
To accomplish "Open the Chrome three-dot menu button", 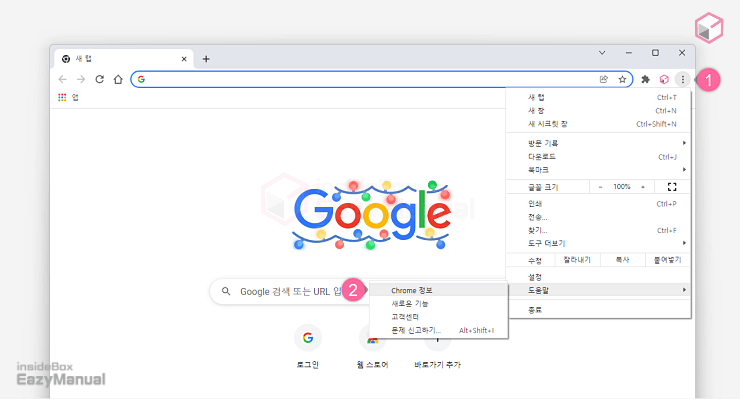I will [x=682, y=79].
